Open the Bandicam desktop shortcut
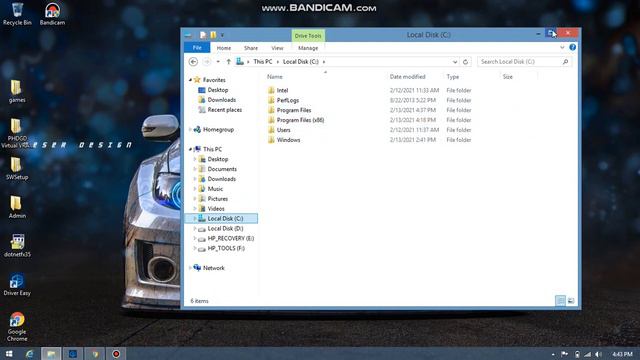The image size is (640, 360). point(52,14)
